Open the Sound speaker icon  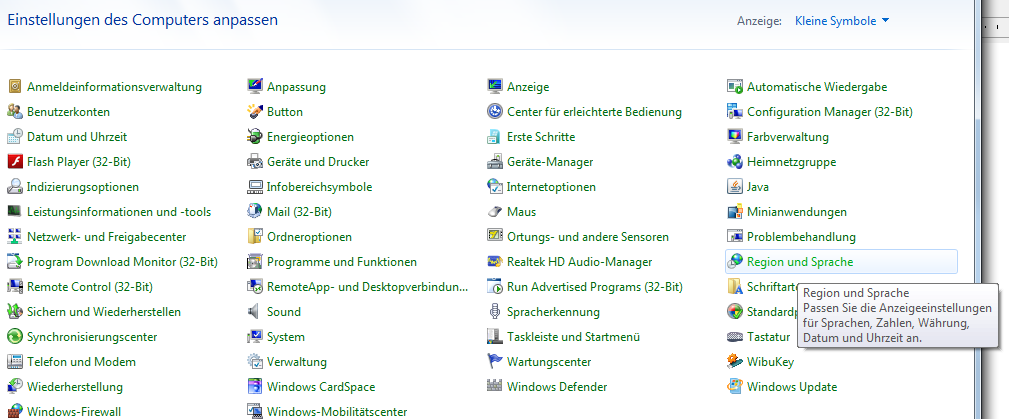(255, 312)
